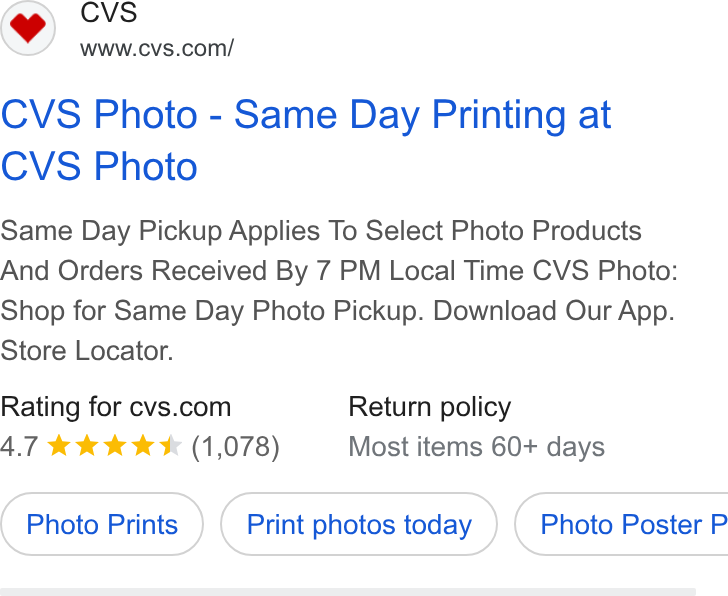
Task: Click the horizontal scrollbar under the chips
Action: pos(348,592)
